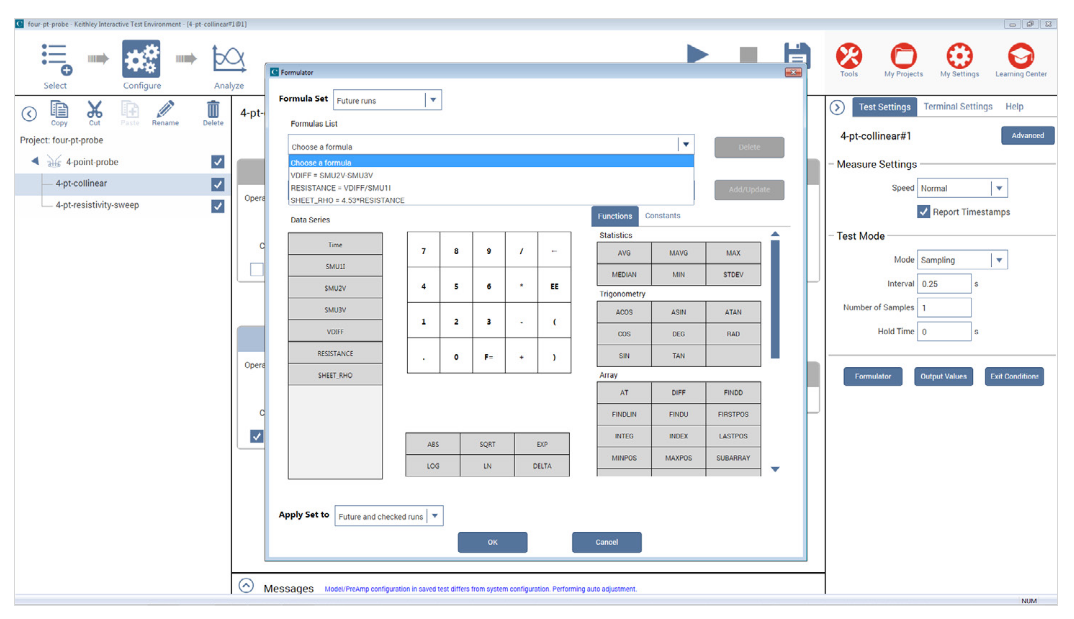Open My Projects folder icon
Viewport: 1074px width, 619px height.
(x=903, y=57)
